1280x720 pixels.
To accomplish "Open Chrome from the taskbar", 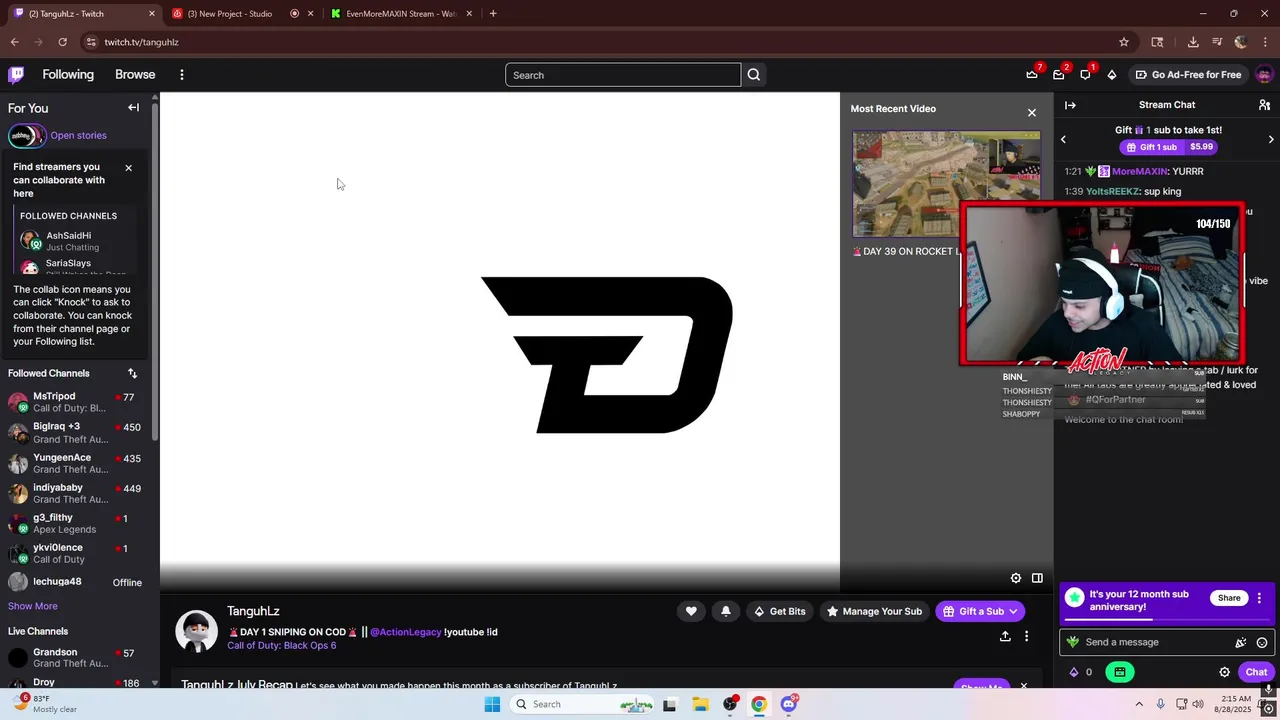I will tap(759, 704).
